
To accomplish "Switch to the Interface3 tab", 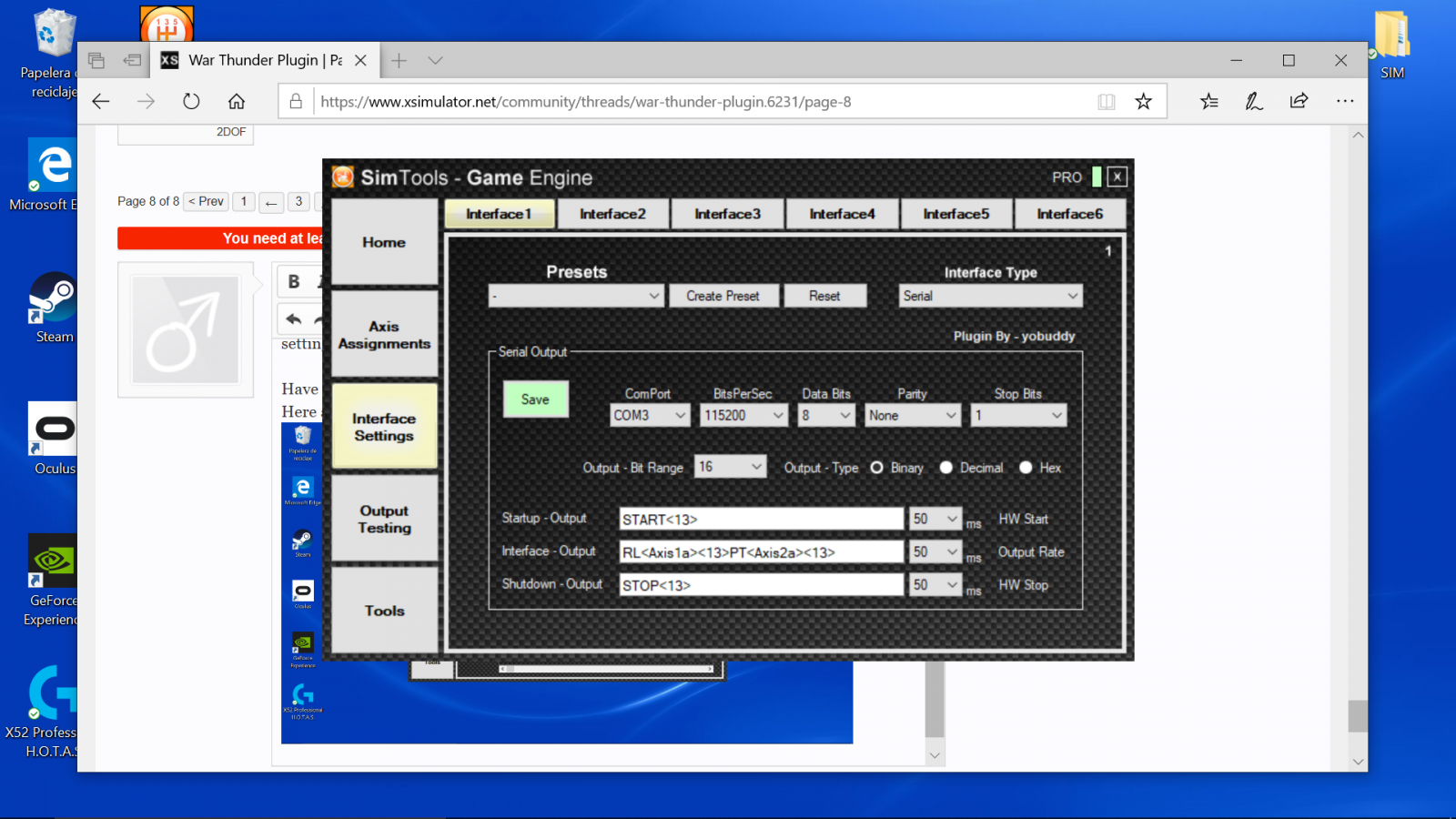I will click(727, 214).
